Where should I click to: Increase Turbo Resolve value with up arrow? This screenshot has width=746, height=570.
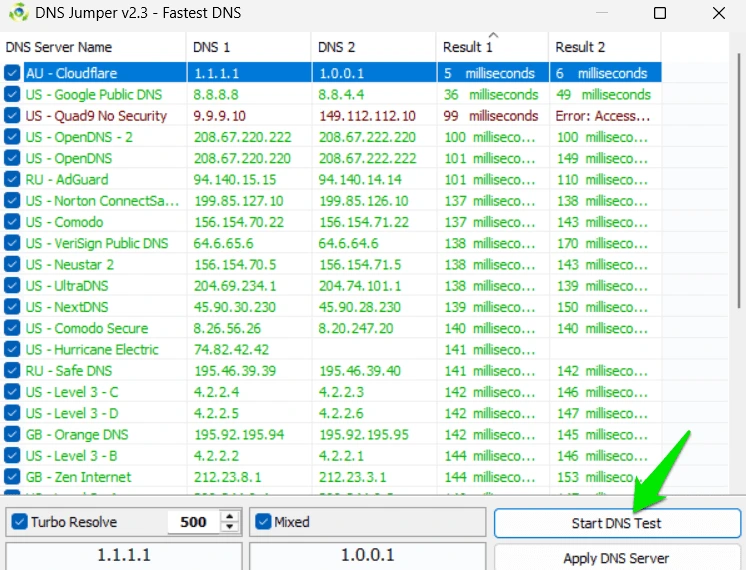(x=230, y=516)
